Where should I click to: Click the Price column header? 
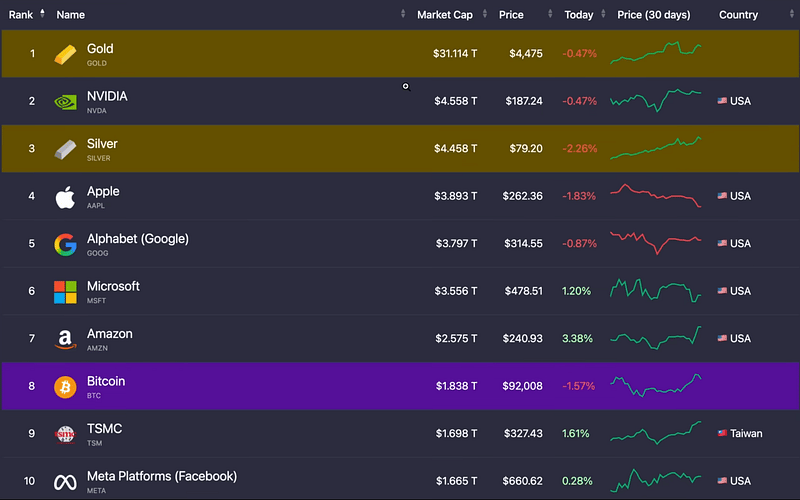coord(511,15)
